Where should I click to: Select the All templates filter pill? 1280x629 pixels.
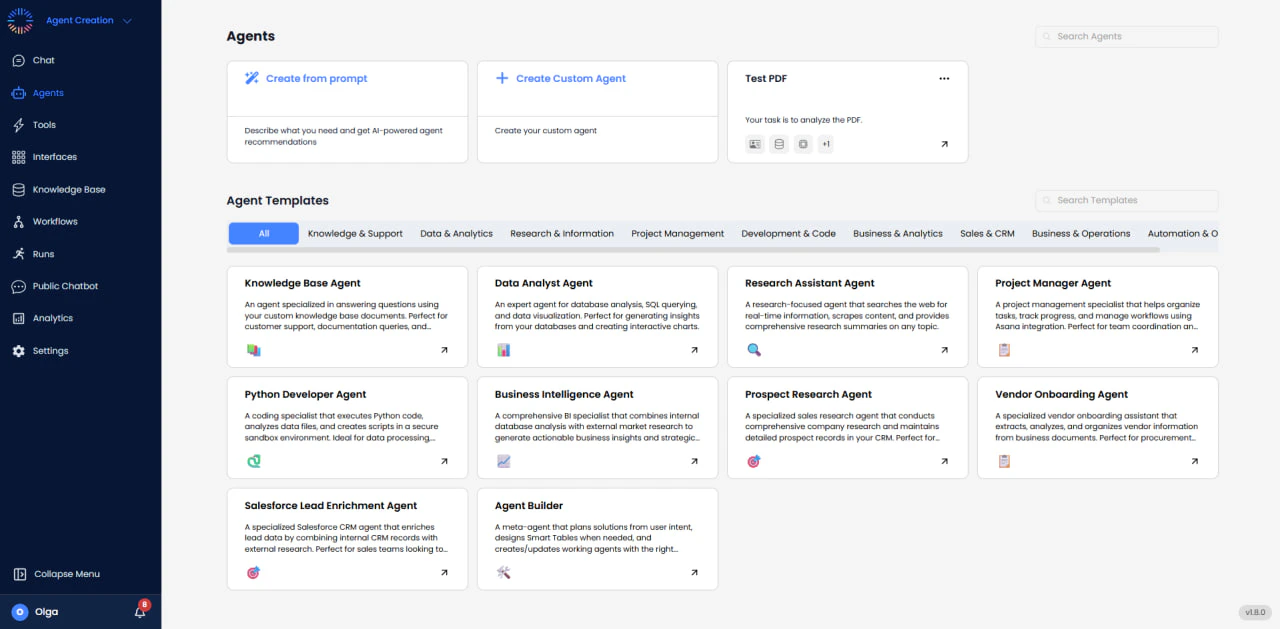pos(263,233)
